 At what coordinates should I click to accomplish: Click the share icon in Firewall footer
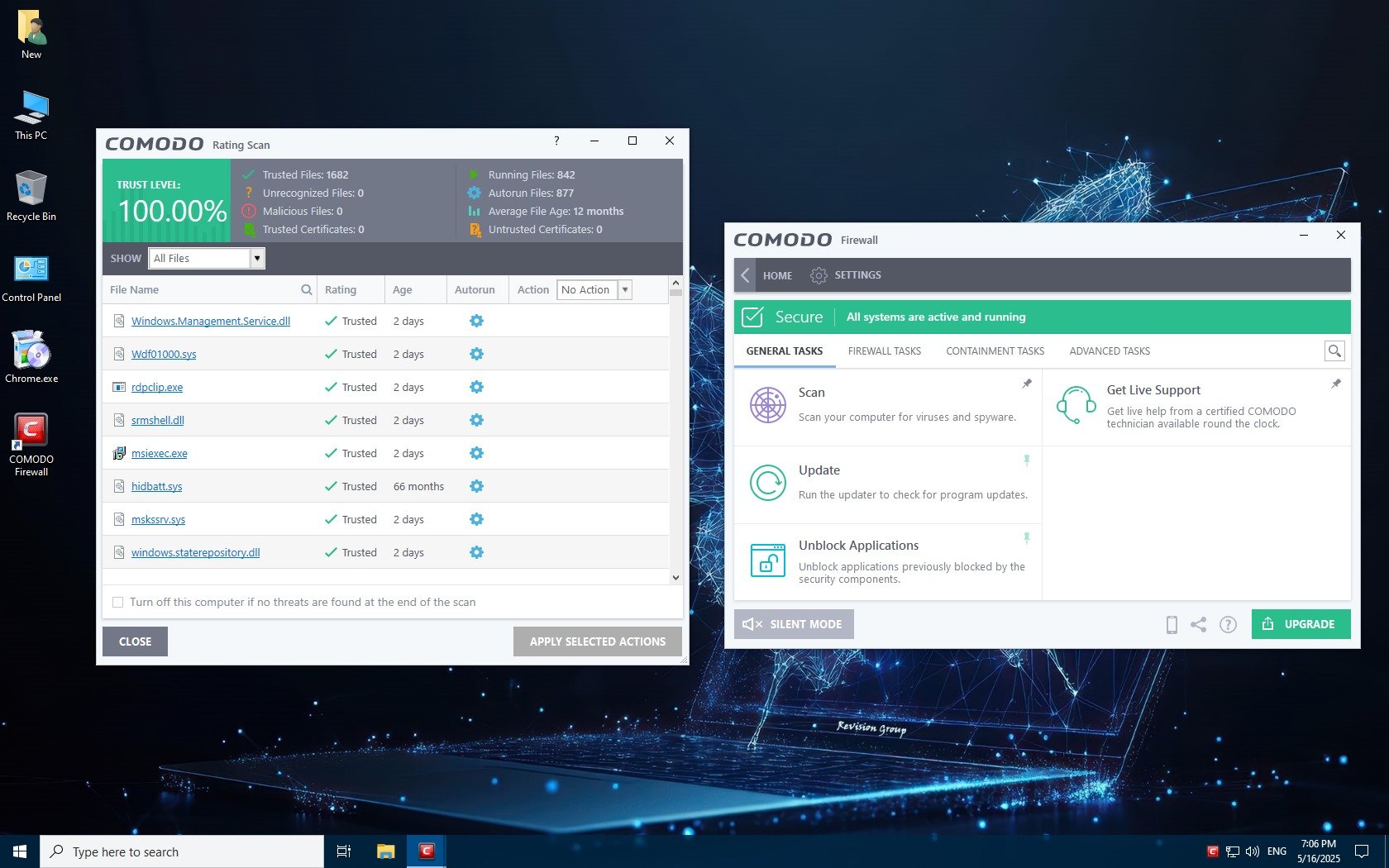pos(1199,625)
